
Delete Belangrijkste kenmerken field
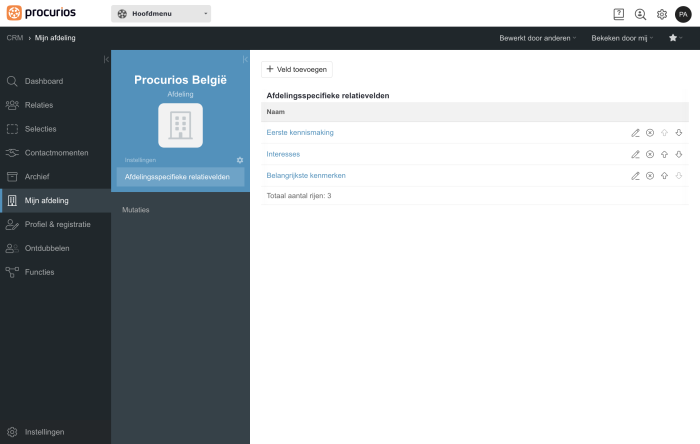pyautogui.click(x=650, y=175)
